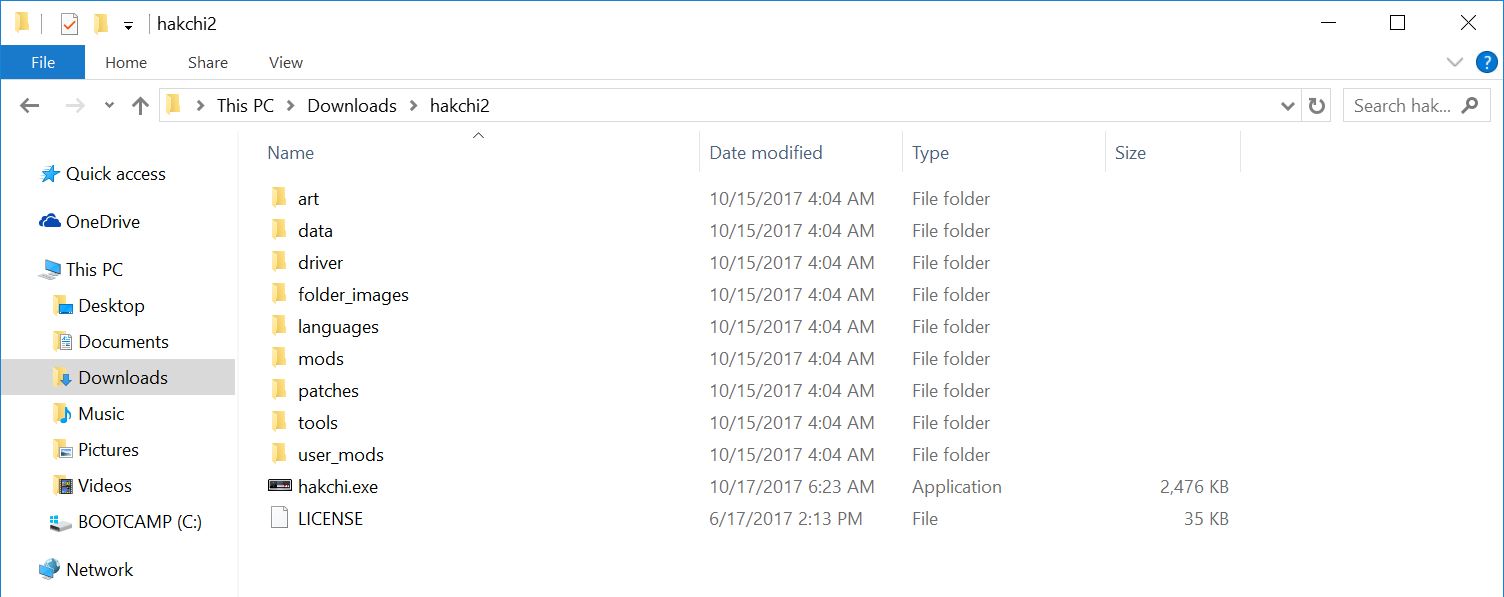Click Downloads in the address breadcrumb
This screenshot has width=1504, height=597.
352,105
